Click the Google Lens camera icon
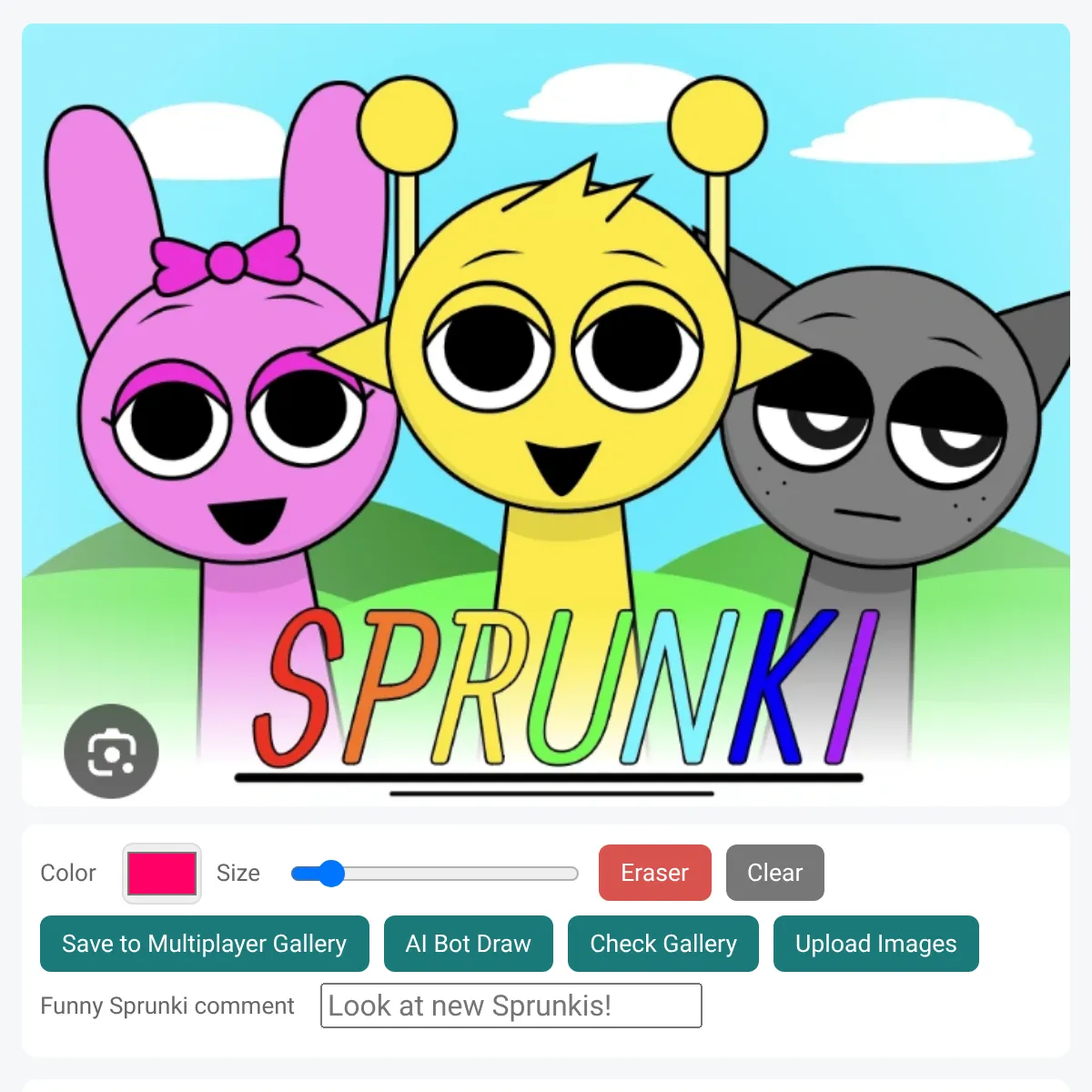 coord(111,752)
